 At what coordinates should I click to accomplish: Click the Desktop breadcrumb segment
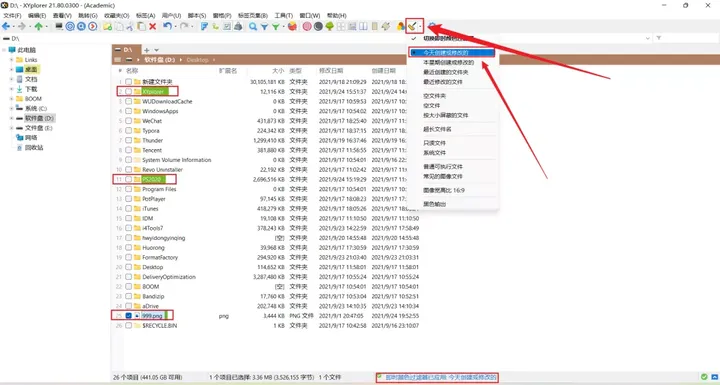tap(197, 60)
